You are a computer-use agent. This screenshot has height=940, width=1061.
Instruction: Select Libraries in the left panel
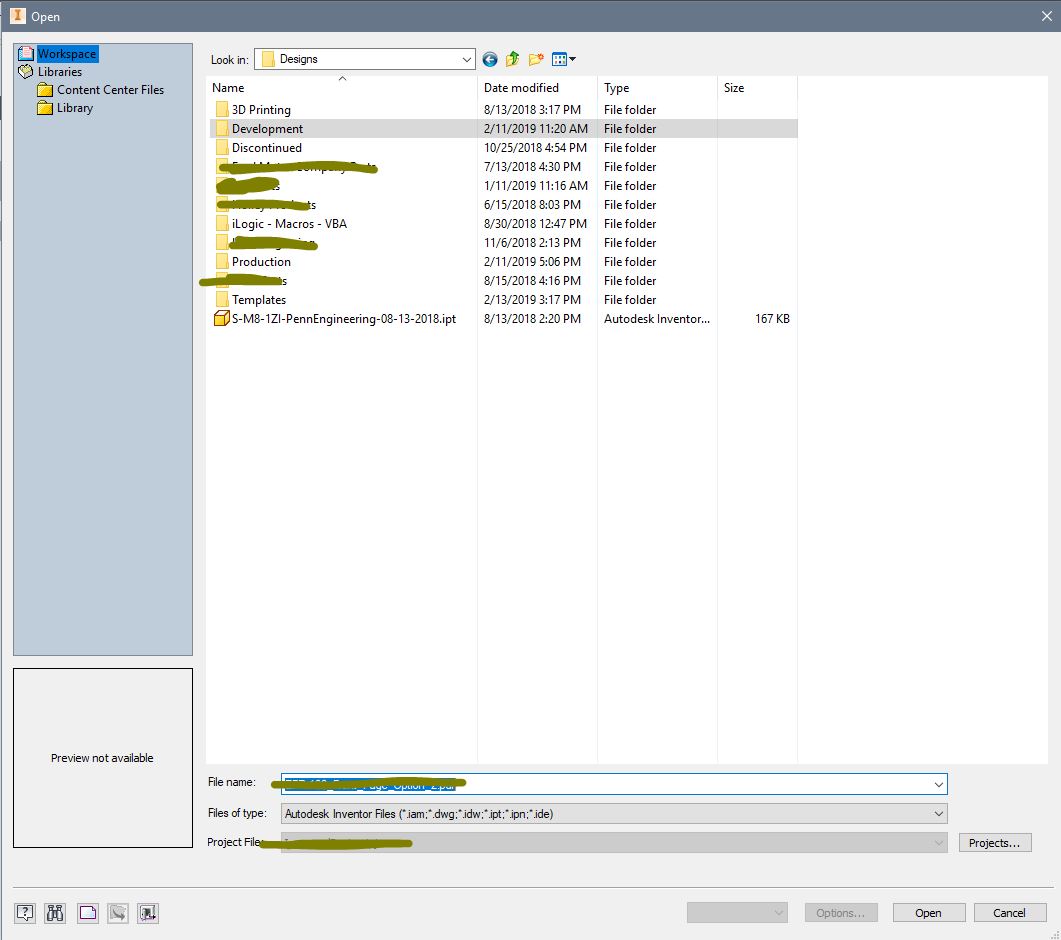[x=62, y=71]
